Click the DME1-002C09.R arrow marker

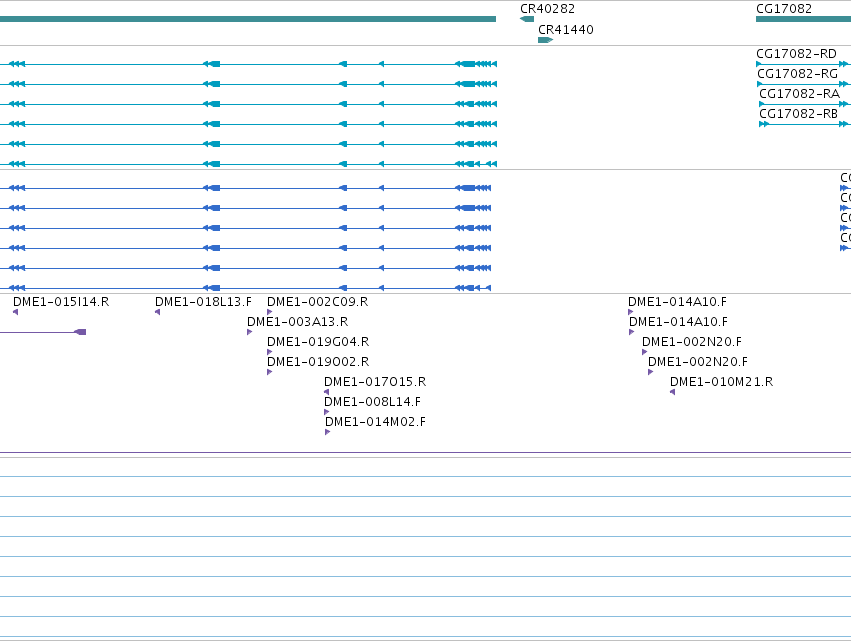[x=270, y=312]
